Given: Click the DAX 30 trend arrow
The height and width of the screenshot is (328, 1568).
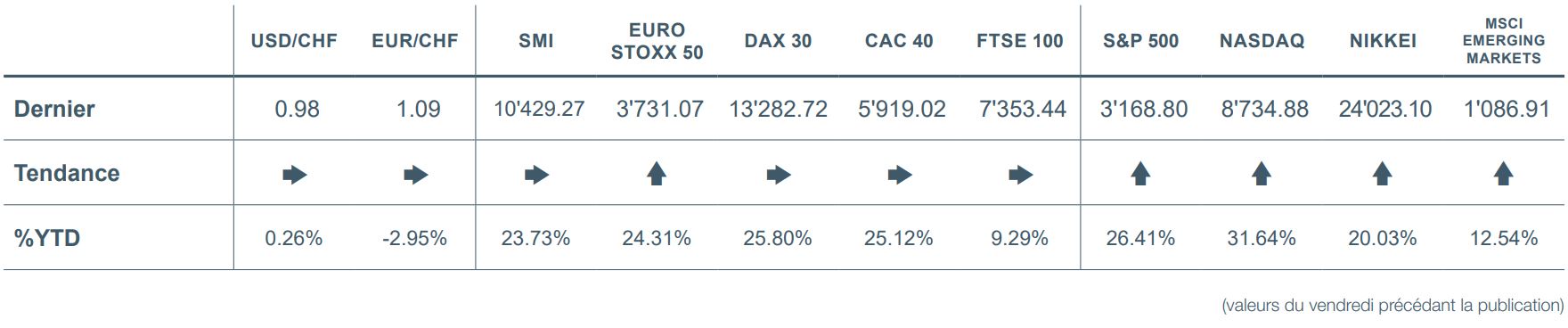Looking at the screenshot, I should click(x=780, y=175).
